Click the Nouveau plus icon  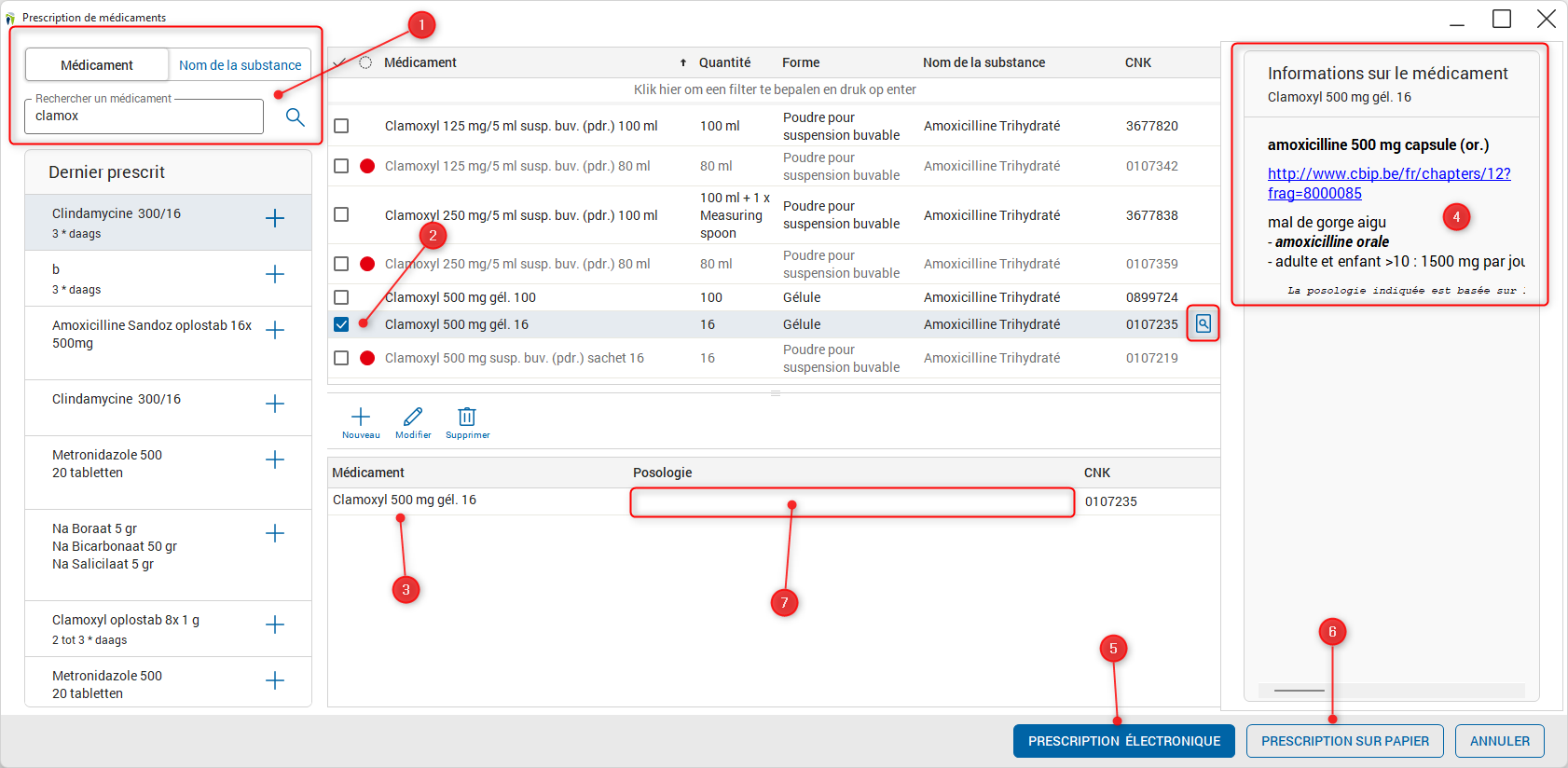click(x=361, y=417)
